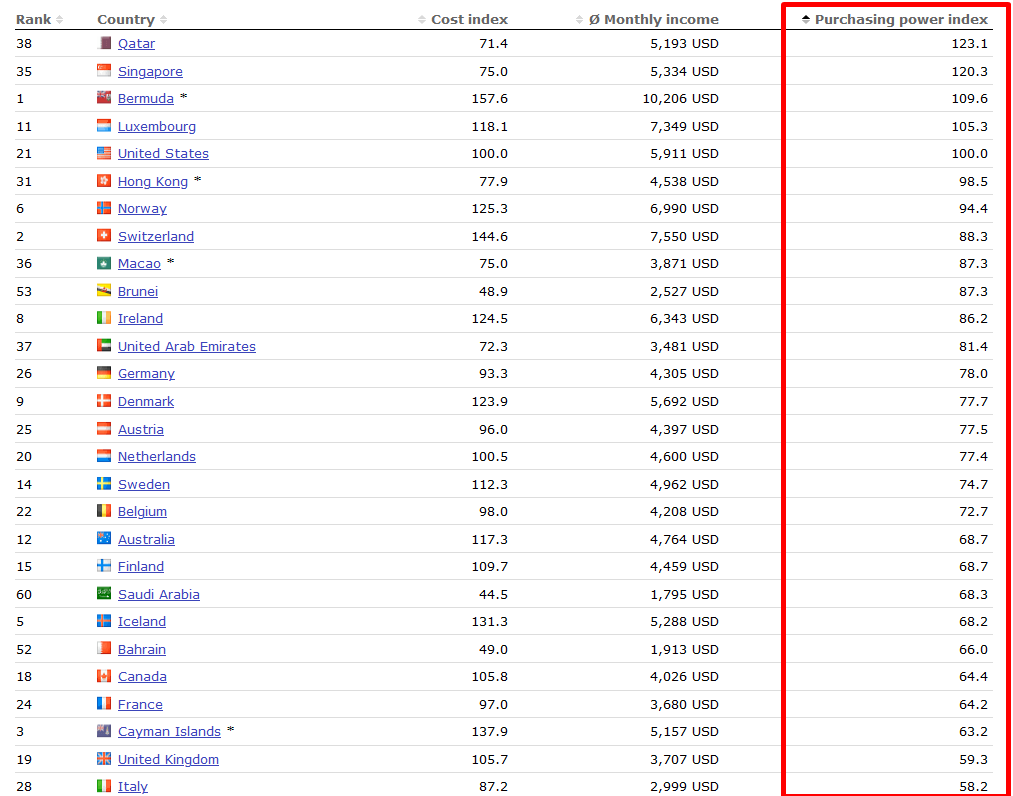Click the Luxembourg flag icon
The height and width of the screenshot is (796, 1013).
[104, 125]
